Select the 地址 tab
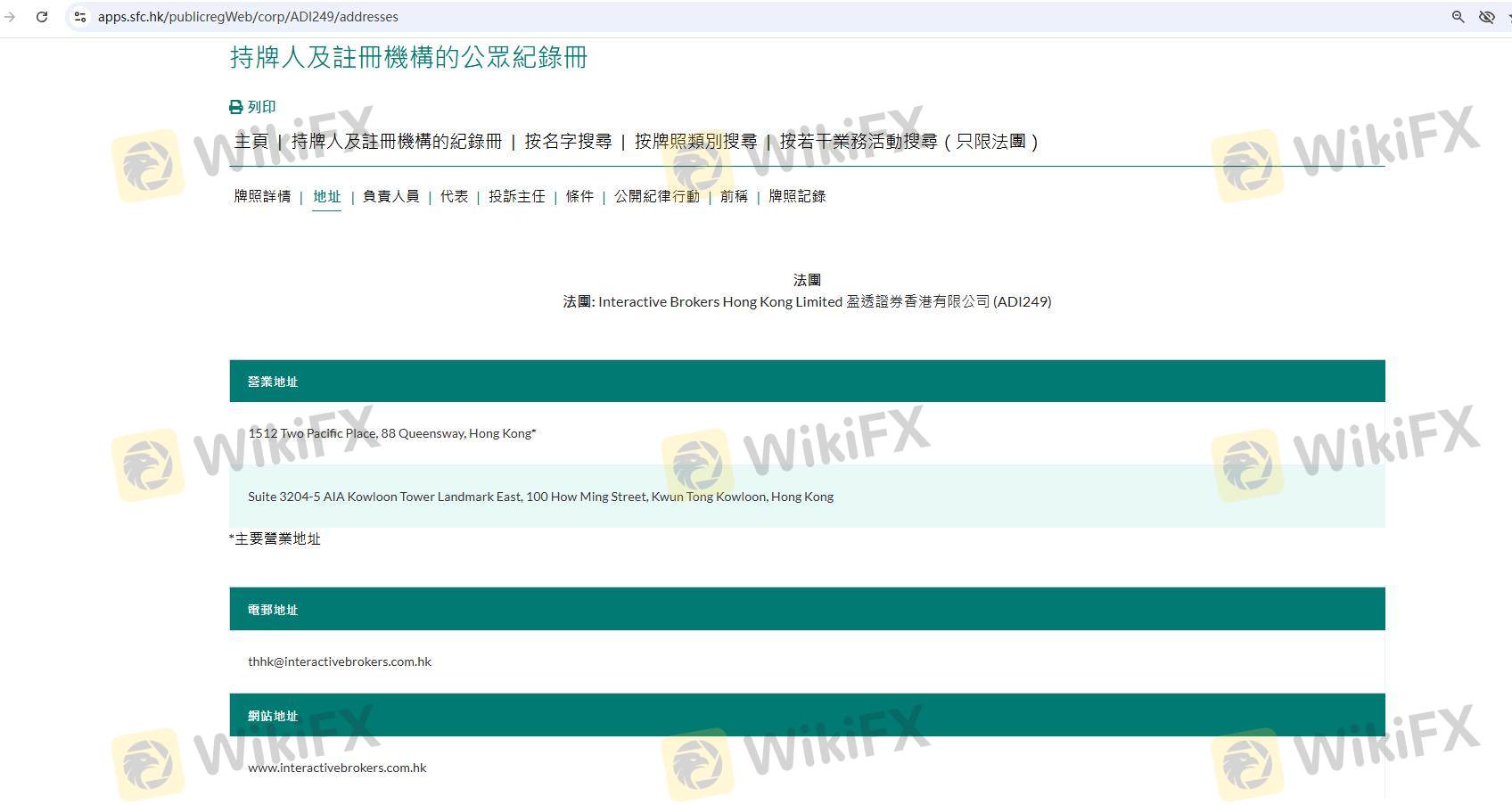 (326, 196)
